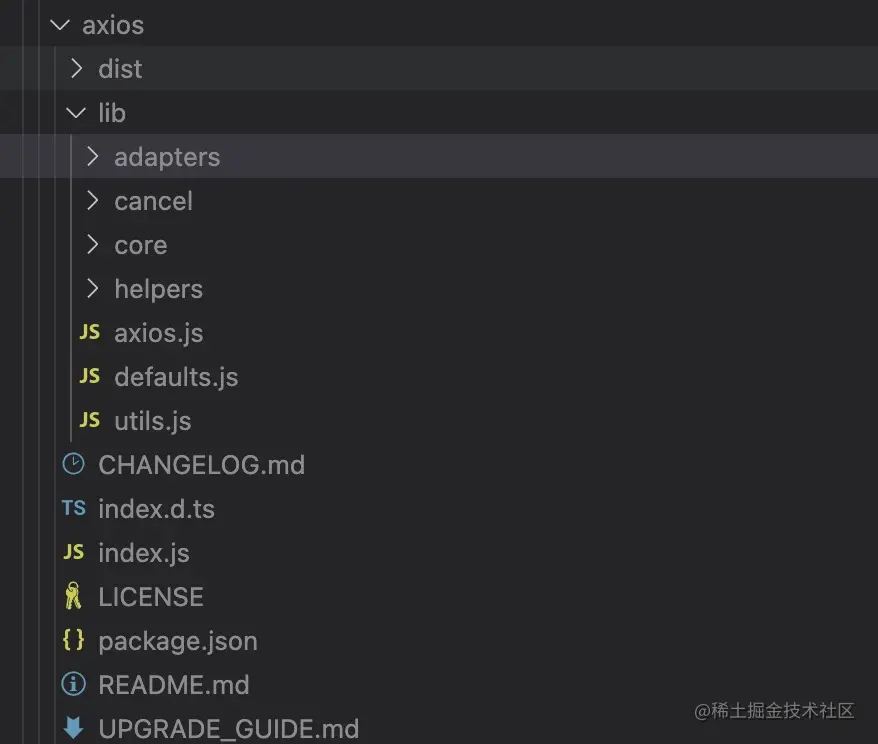Collapse the axios folder chevron

coord(60,25)
